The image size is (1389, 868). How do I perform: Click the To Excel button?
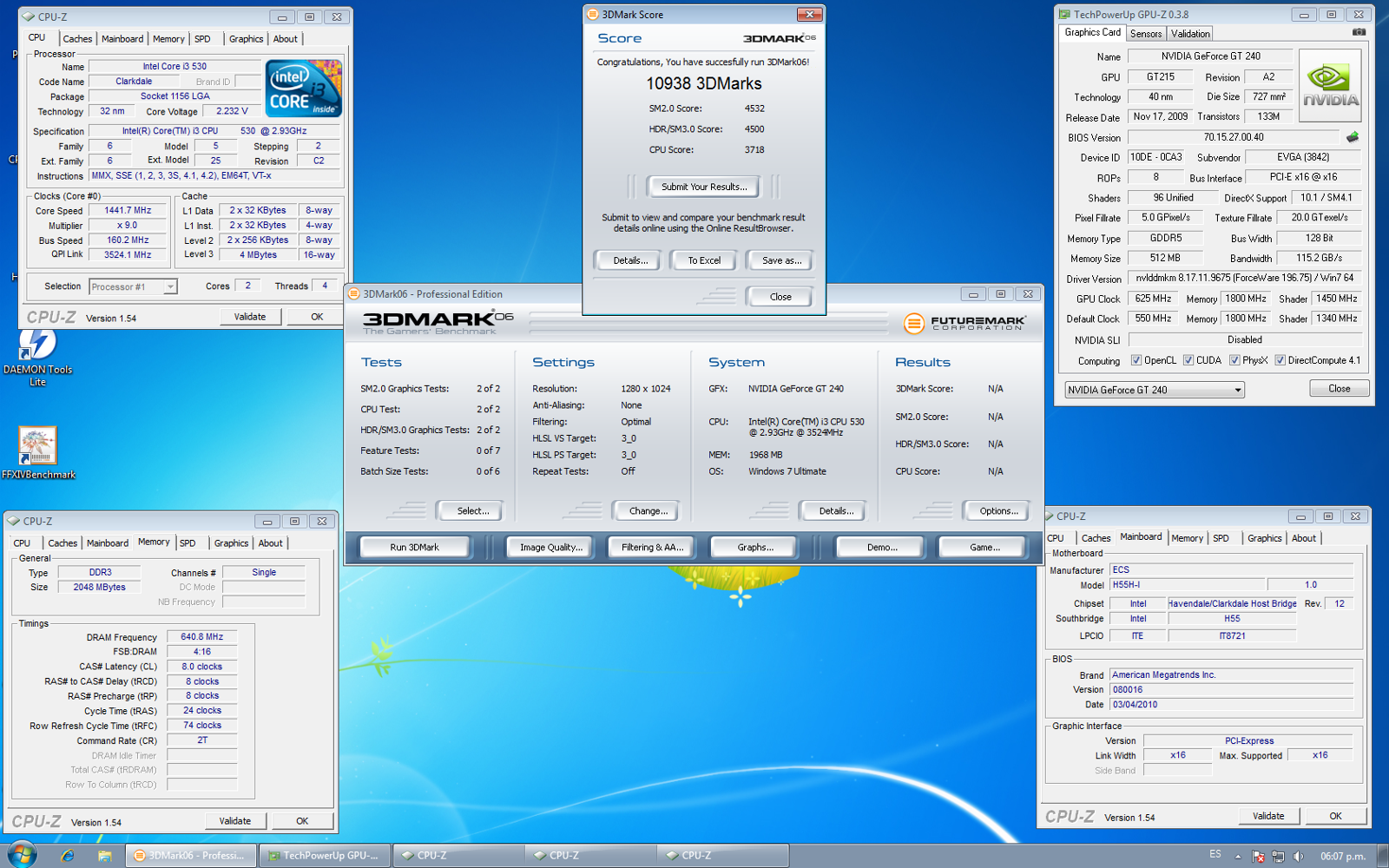point(704,260)
